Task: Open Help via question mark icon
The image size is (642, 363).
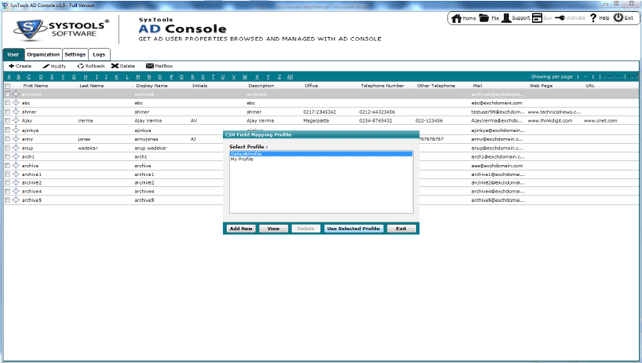Action: pos(593,18)
